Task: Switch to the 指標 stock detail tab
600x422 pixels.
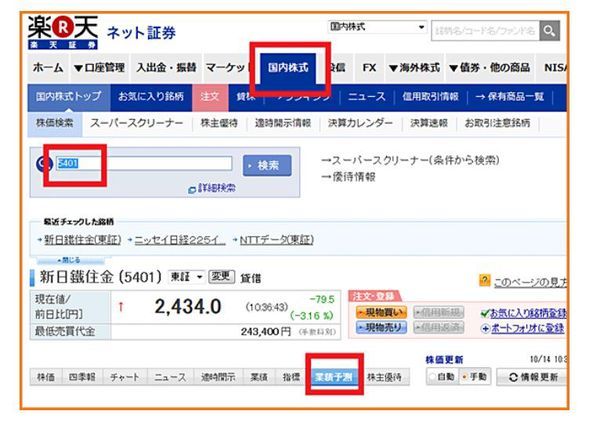Action: pos(291,377)
